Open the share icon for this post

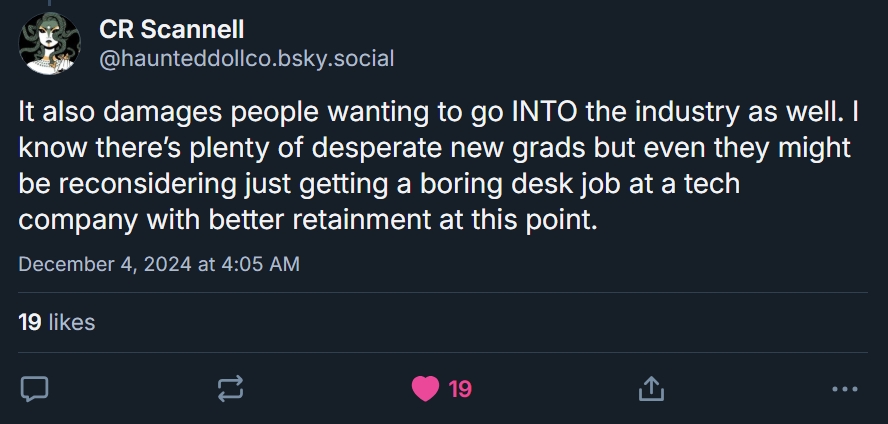pos(651,389)
